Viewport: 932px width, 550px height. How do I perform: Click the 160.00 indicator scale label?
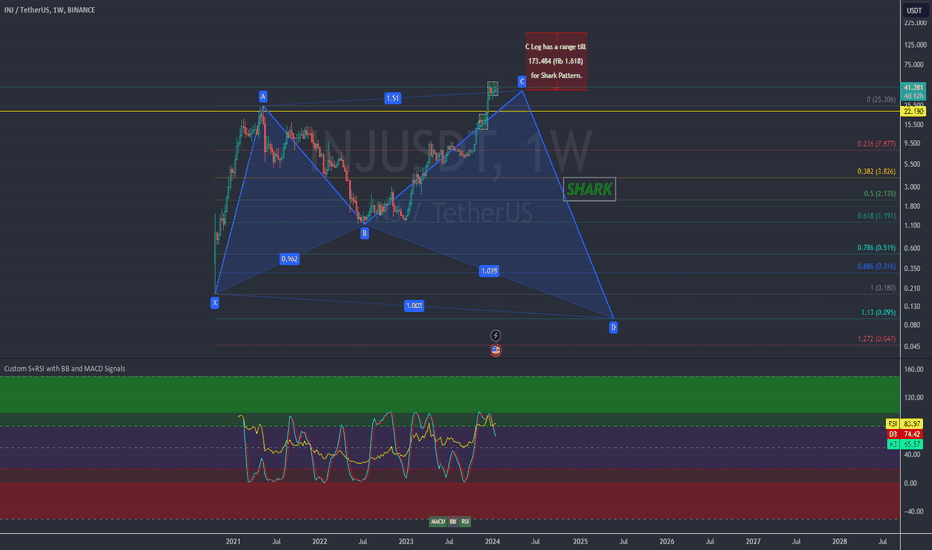(x=914, y=369)
